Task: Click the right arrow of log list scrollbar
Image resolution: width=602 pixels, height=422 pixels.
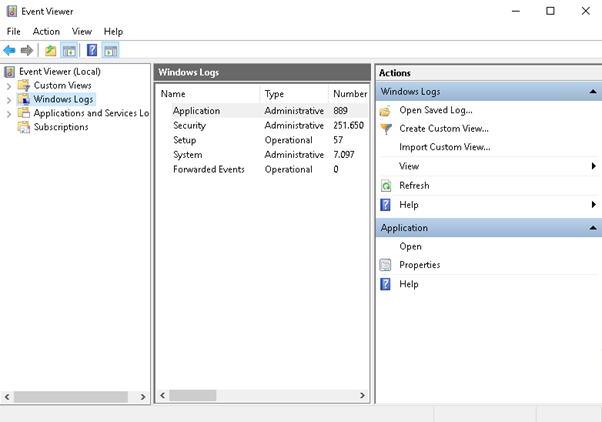Action: click(362, 395)
